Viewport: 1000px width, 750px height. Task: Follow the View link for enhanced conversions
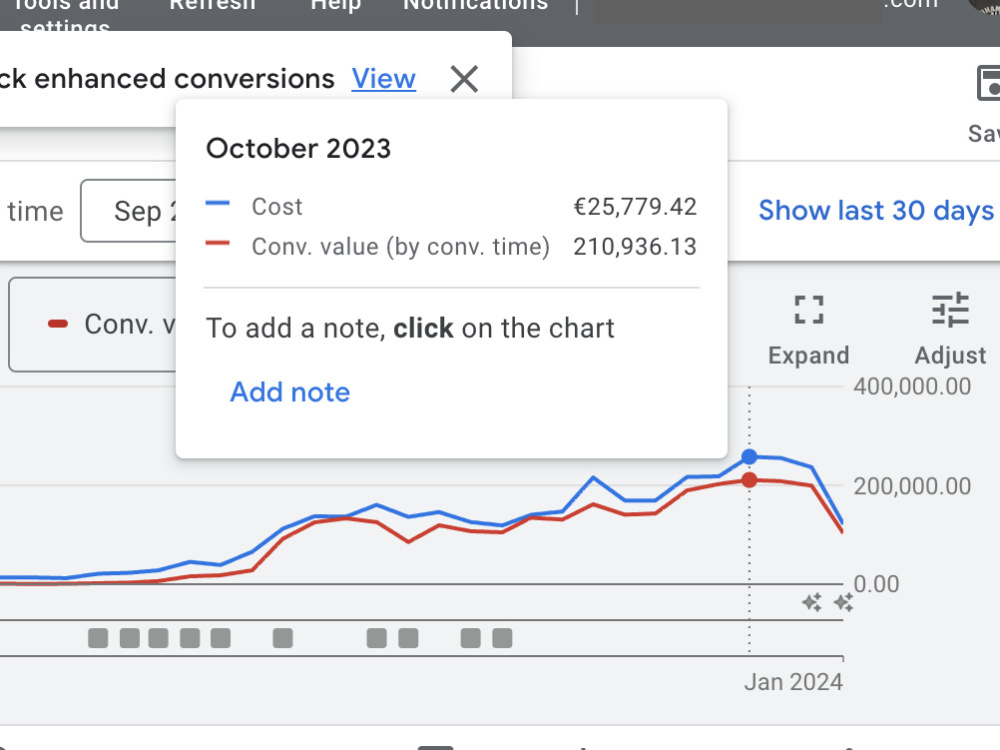pyautogui.click(x=383, y=79)
